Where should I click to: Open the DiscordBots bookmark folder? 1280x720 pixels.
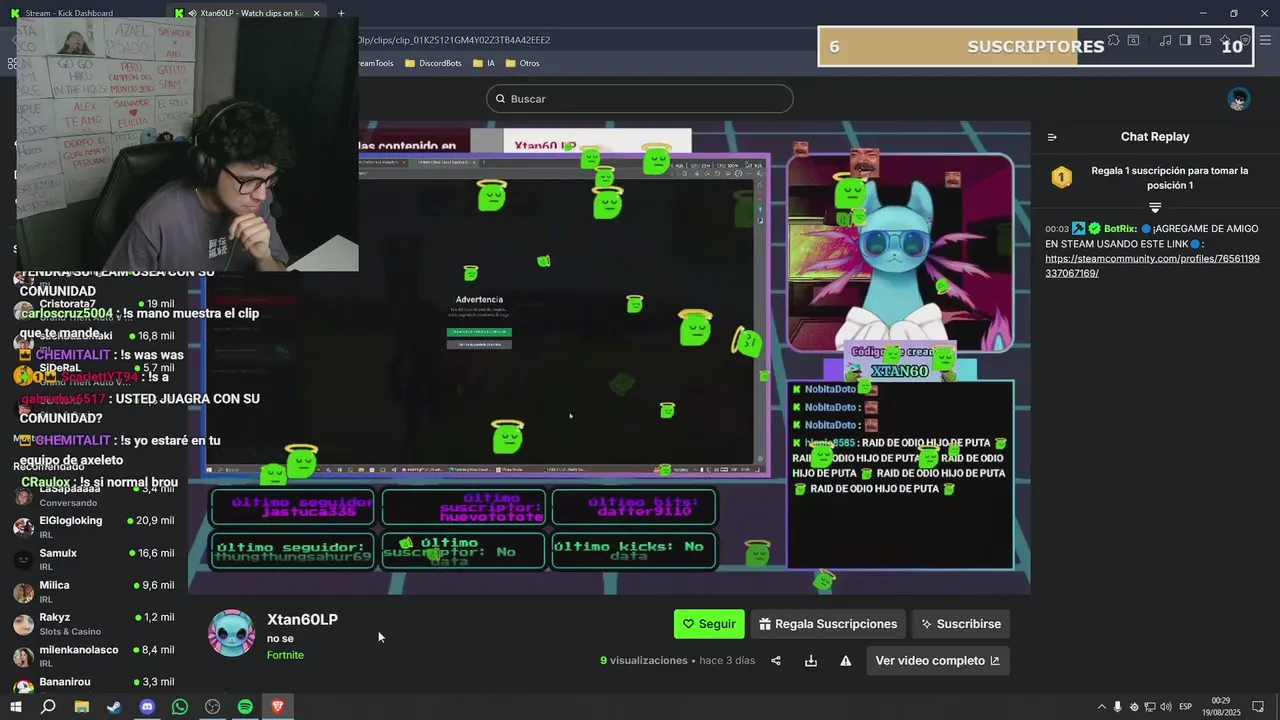433,63
